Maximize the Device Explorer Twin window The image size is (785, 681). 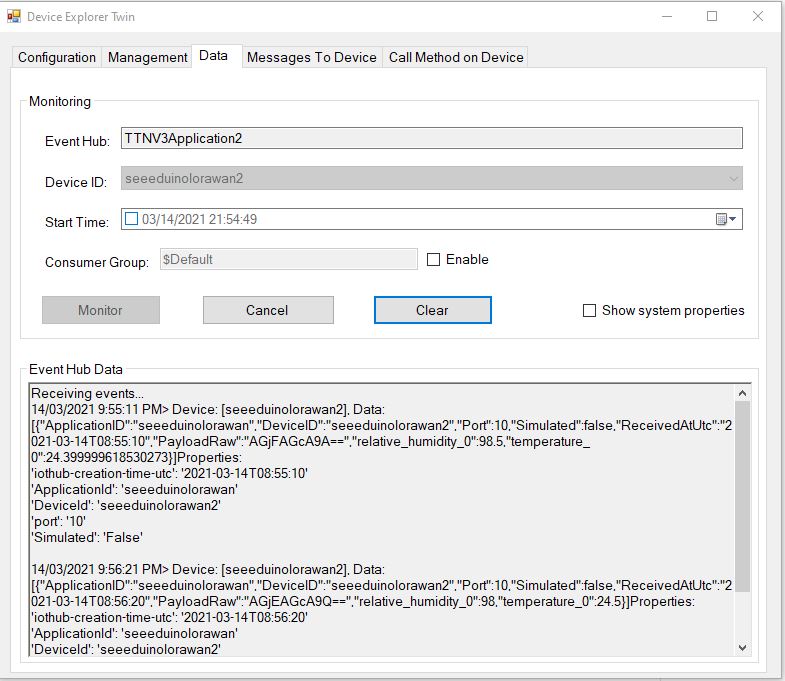[x=712, y=17]
